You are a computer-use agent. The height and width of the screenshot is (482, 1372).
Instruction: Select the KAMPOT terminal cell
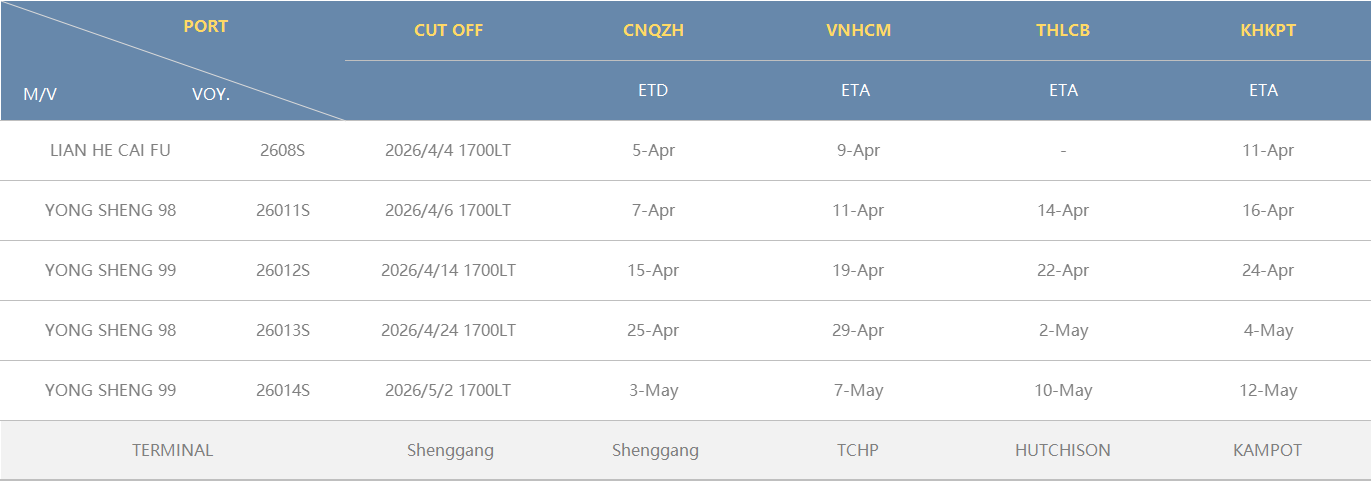(x=1267, y=450)
